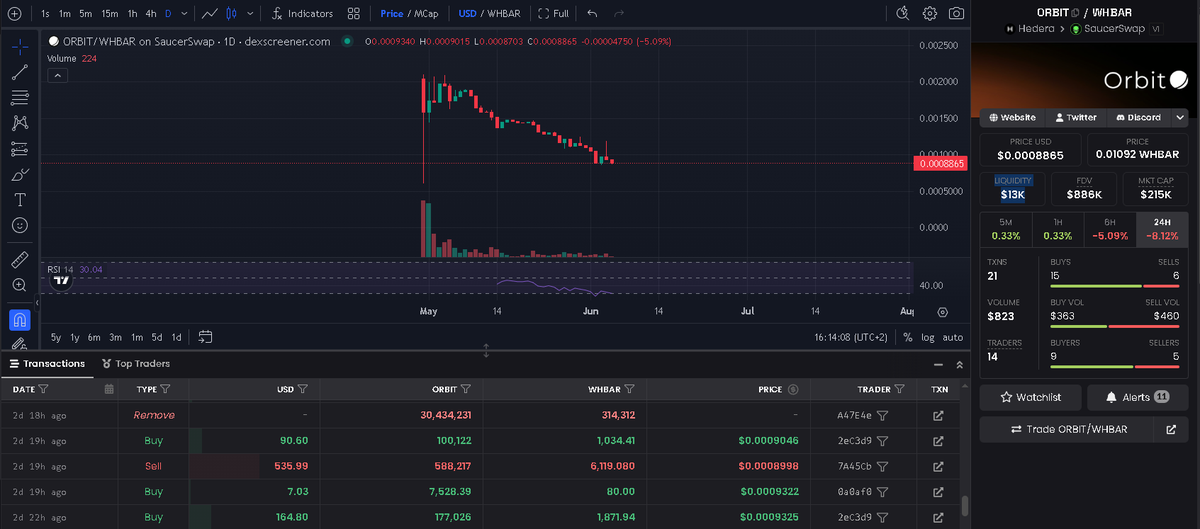The height and width of the screenshot is (529, 1200).
Task: Select the 6H timeframe stats
Action: pyautogui.click(x=1110, y=229)
